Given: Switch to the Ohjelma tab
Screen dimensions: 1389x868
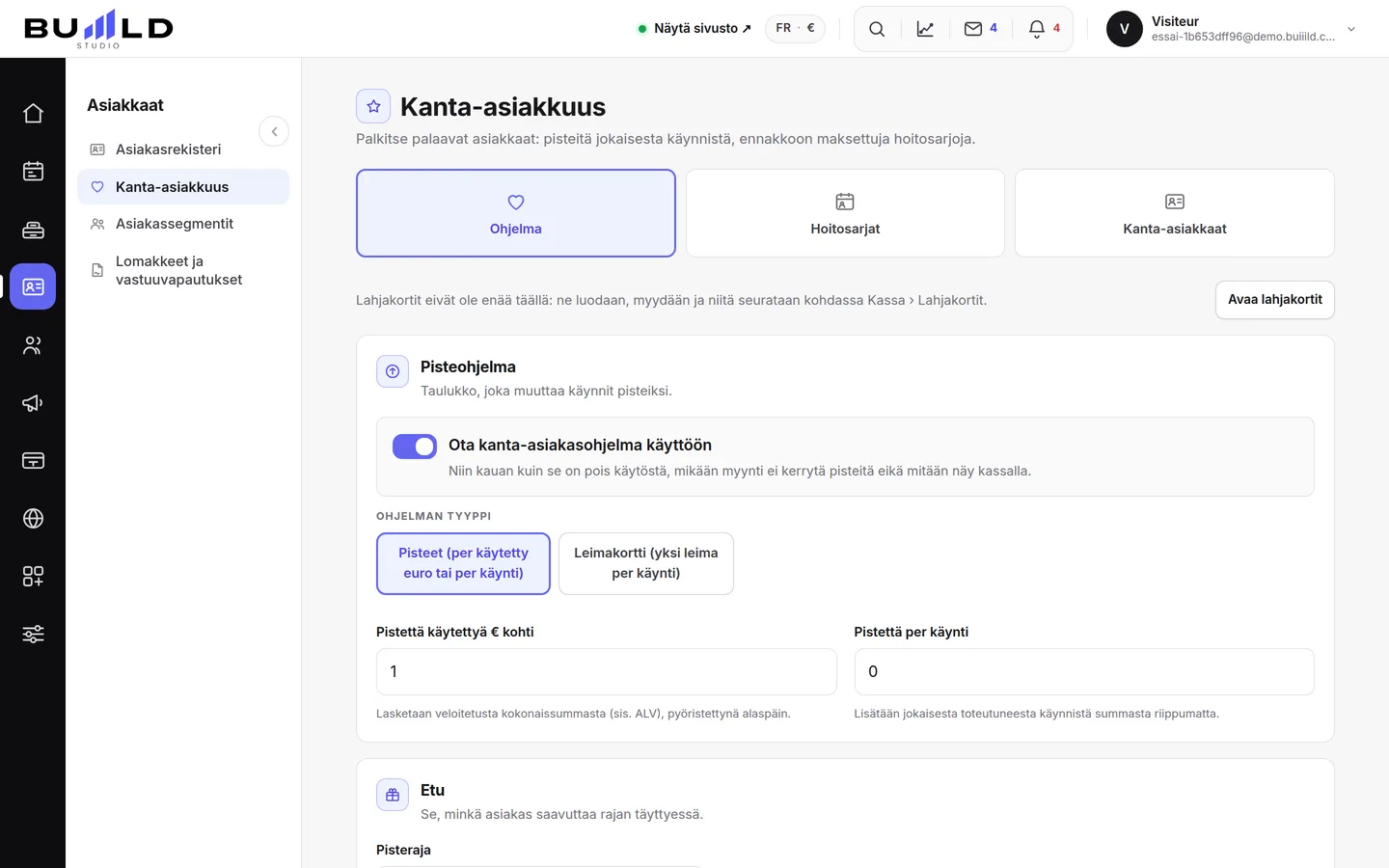Looking at the screenshot, I should (516, 213).
